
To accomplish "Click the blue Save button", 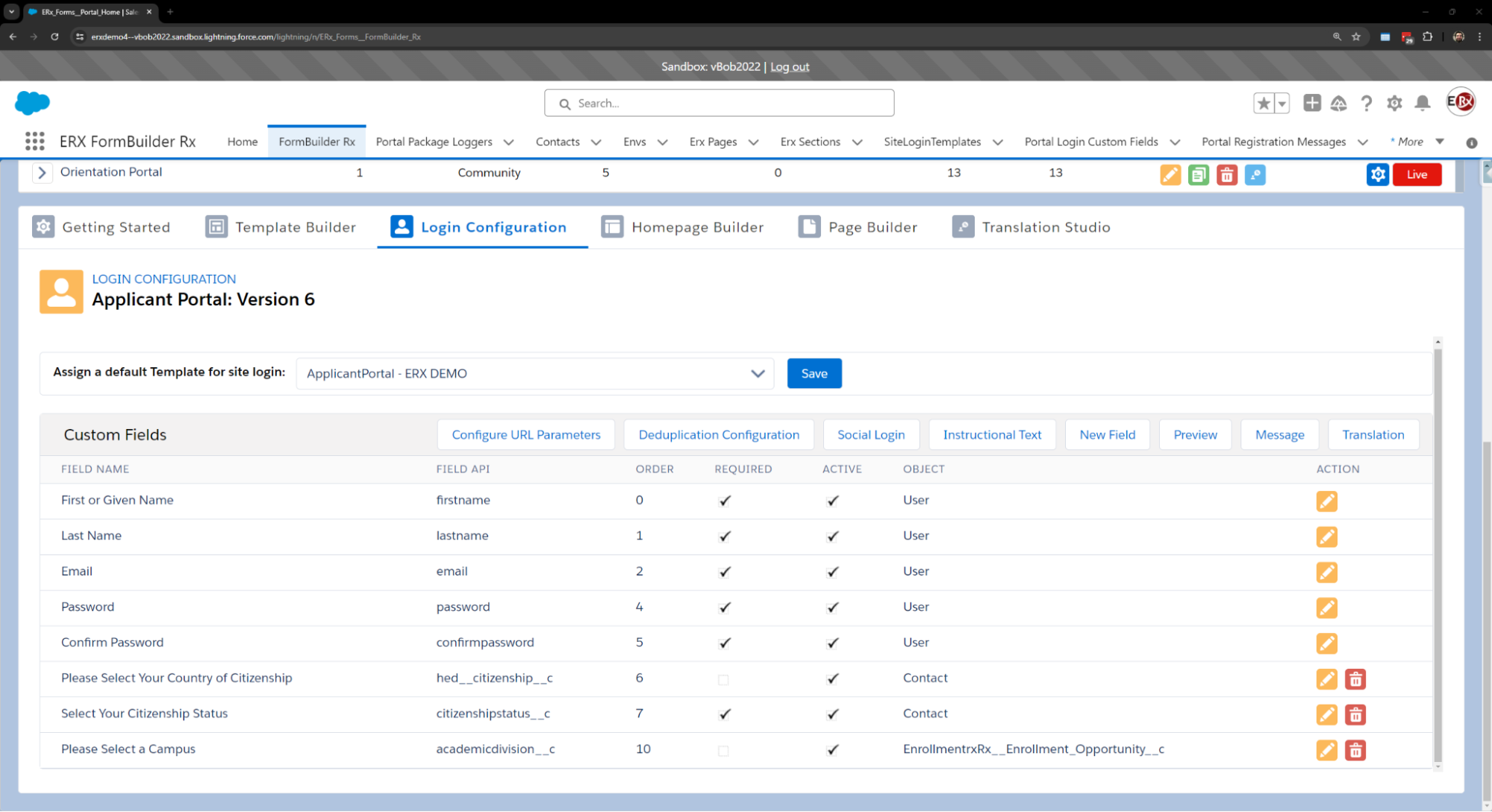I will [814, 373].
